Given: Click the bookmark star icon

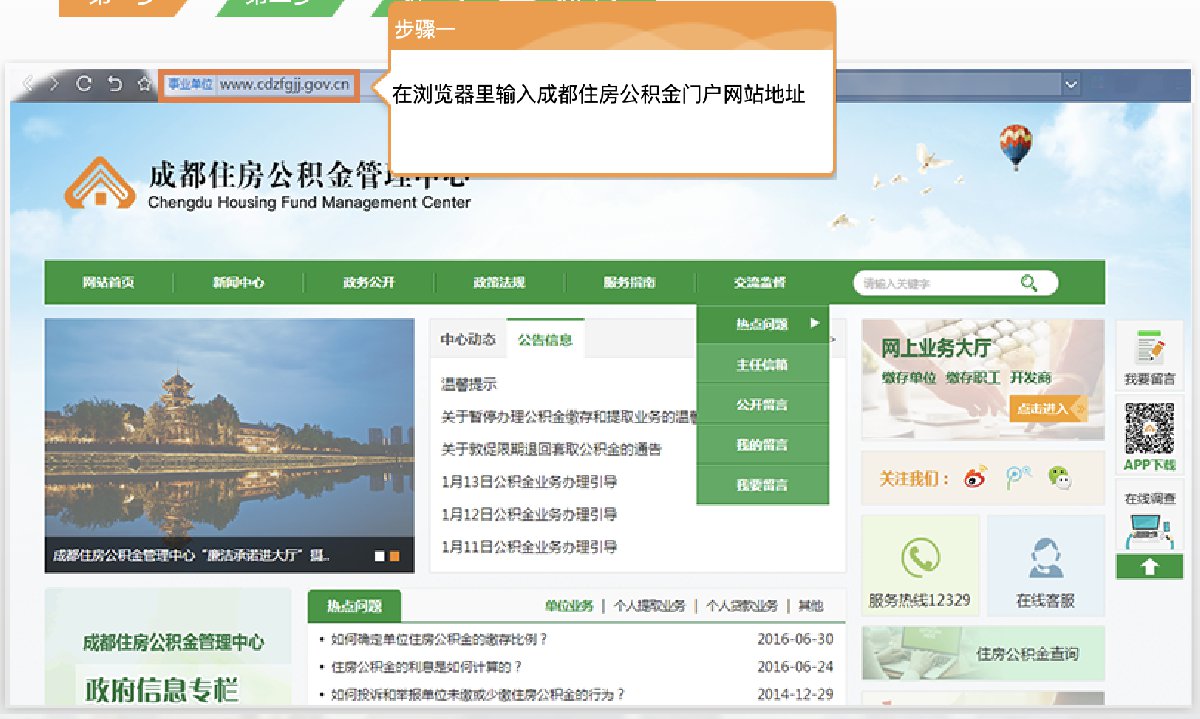Looking at the screenshot, I should (144, 84).
